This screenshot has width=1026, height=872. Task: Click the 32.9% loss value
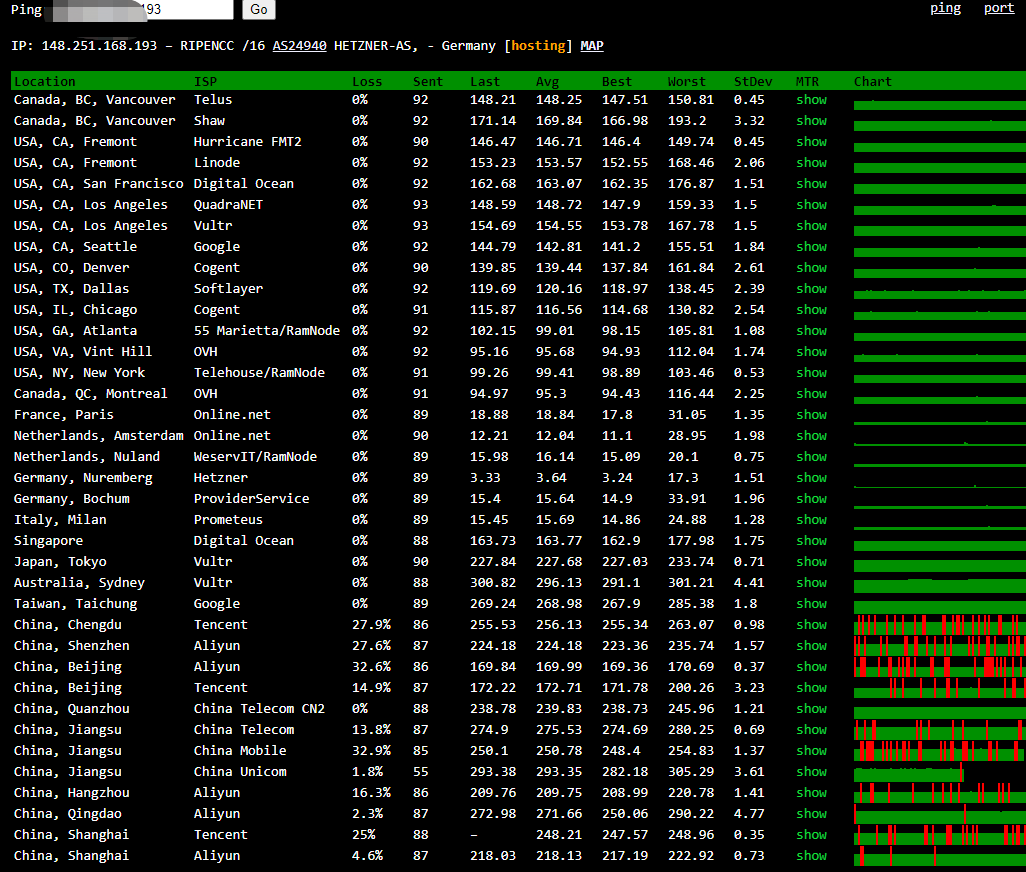click(x=371, y=751)
